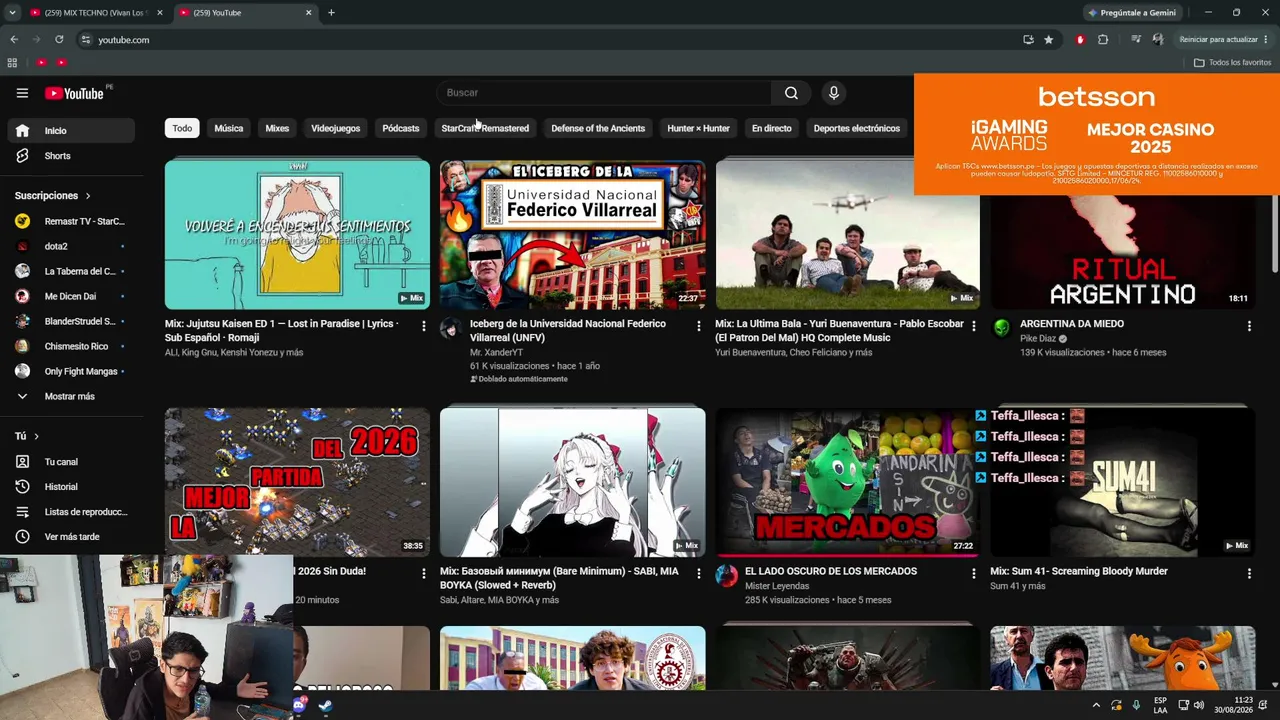Expand Mostrar más in subscriptions
Image resolution: width=1280 pixels, height=720 pixels.
[x=71, y=397]
